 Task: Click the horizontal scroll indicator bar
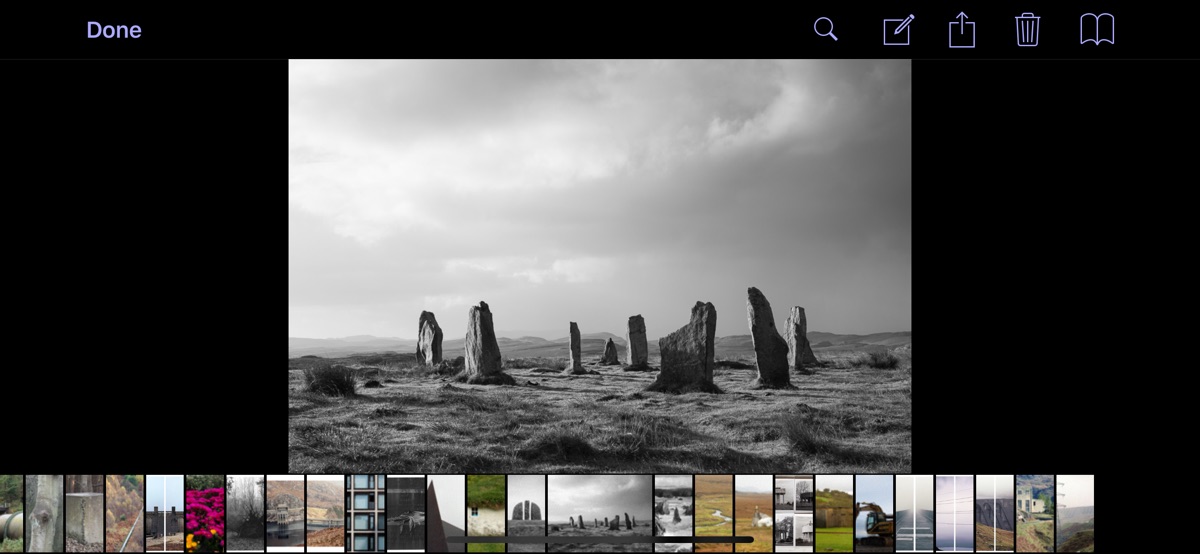(x=600, y=540)
